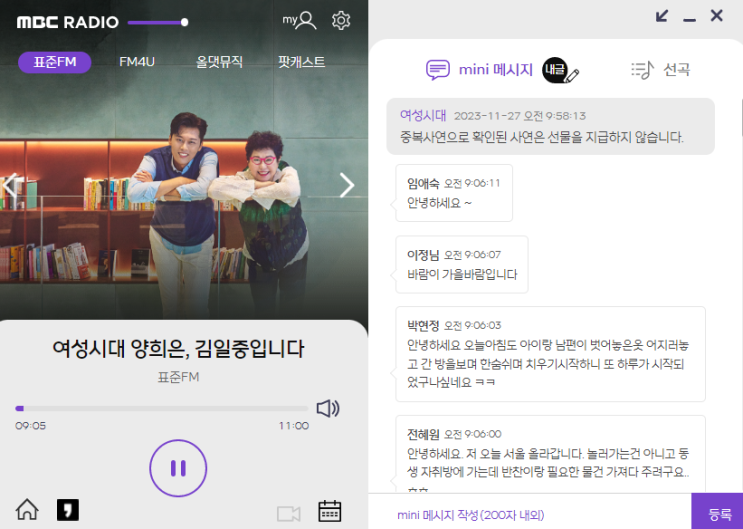Open the my account profile icon
The width and height of the screenshot is (743, 529).
click(299, 20)
